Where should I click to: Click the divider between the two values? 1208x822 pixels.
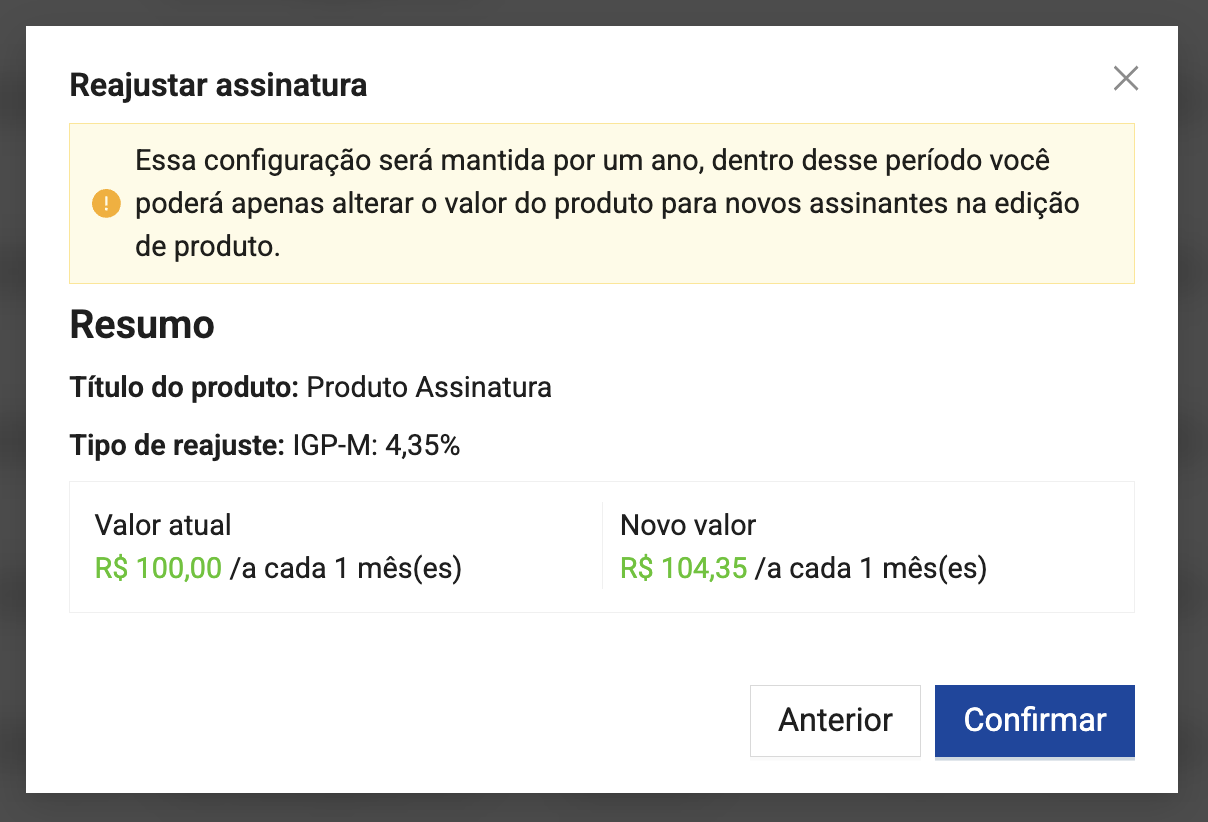coord(603,546)
